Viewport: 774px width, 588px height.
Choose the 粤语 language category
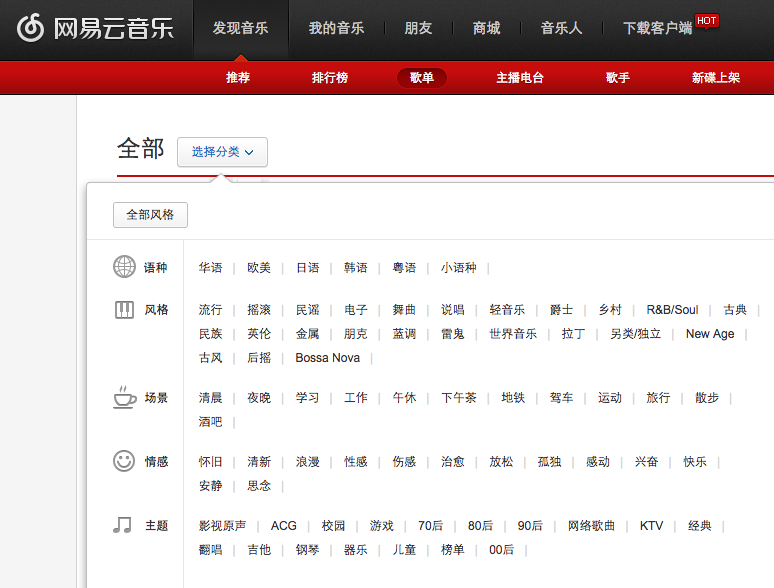coord(404,268)
